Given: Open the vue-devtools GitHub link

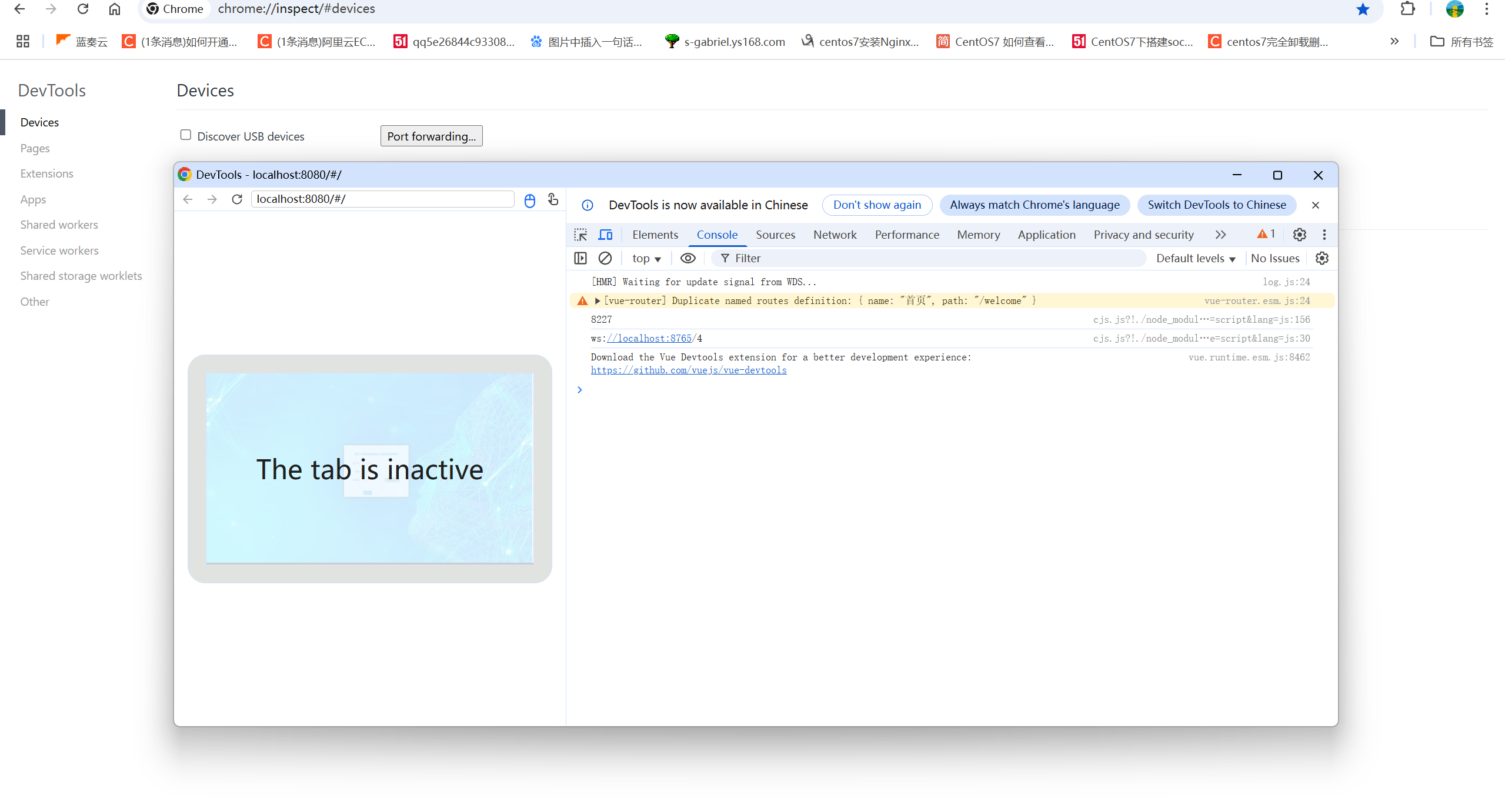Looking at the screenshot, I should pos(688,370).
